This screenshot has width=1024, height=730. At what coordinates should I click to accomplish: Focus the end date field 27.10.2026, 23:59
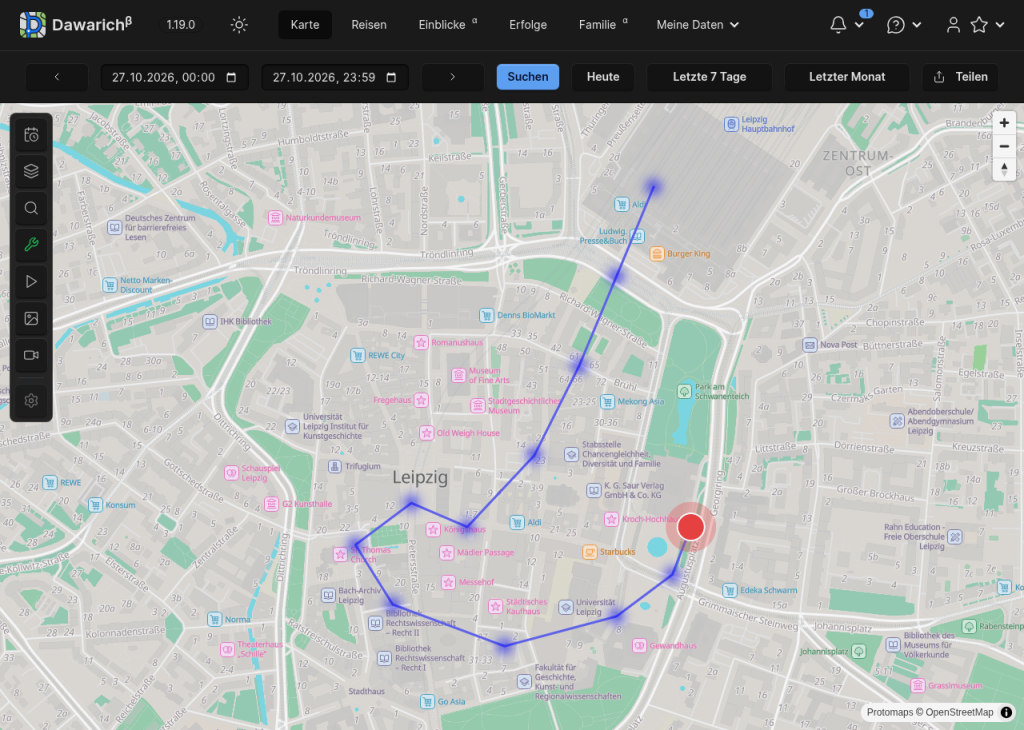coord(335,77)
